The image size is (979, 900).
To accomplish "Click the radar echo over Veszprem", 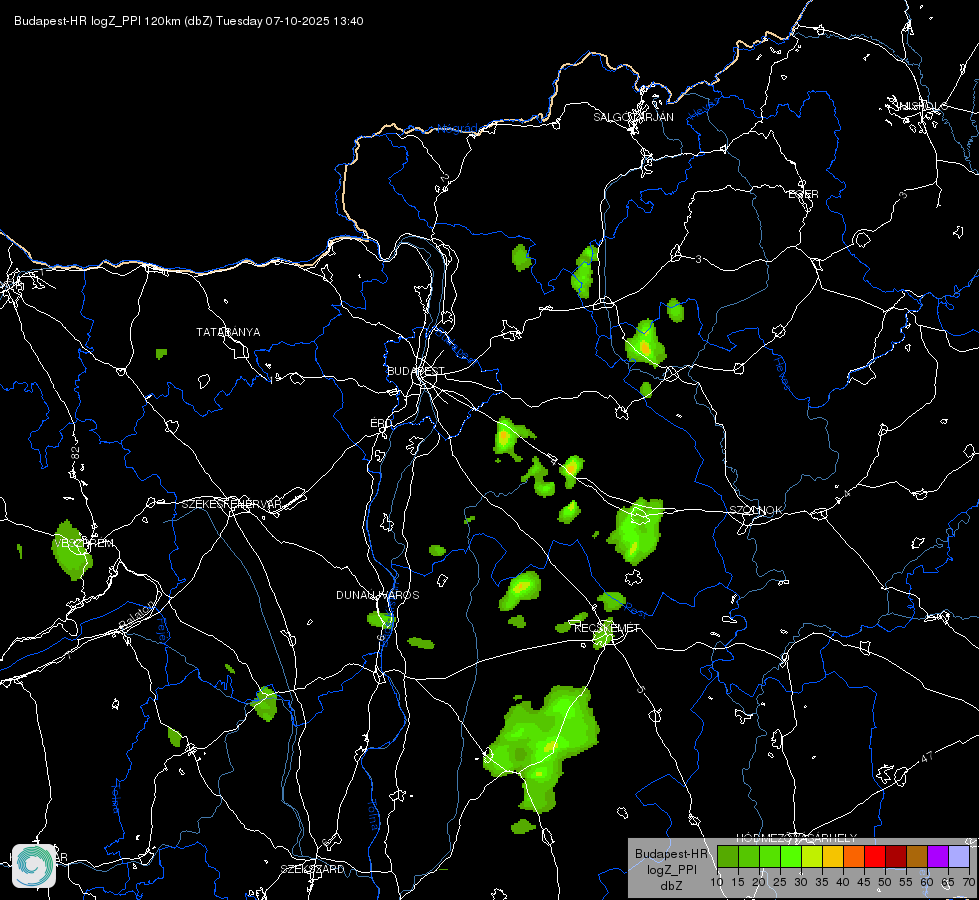I will 71,550.
